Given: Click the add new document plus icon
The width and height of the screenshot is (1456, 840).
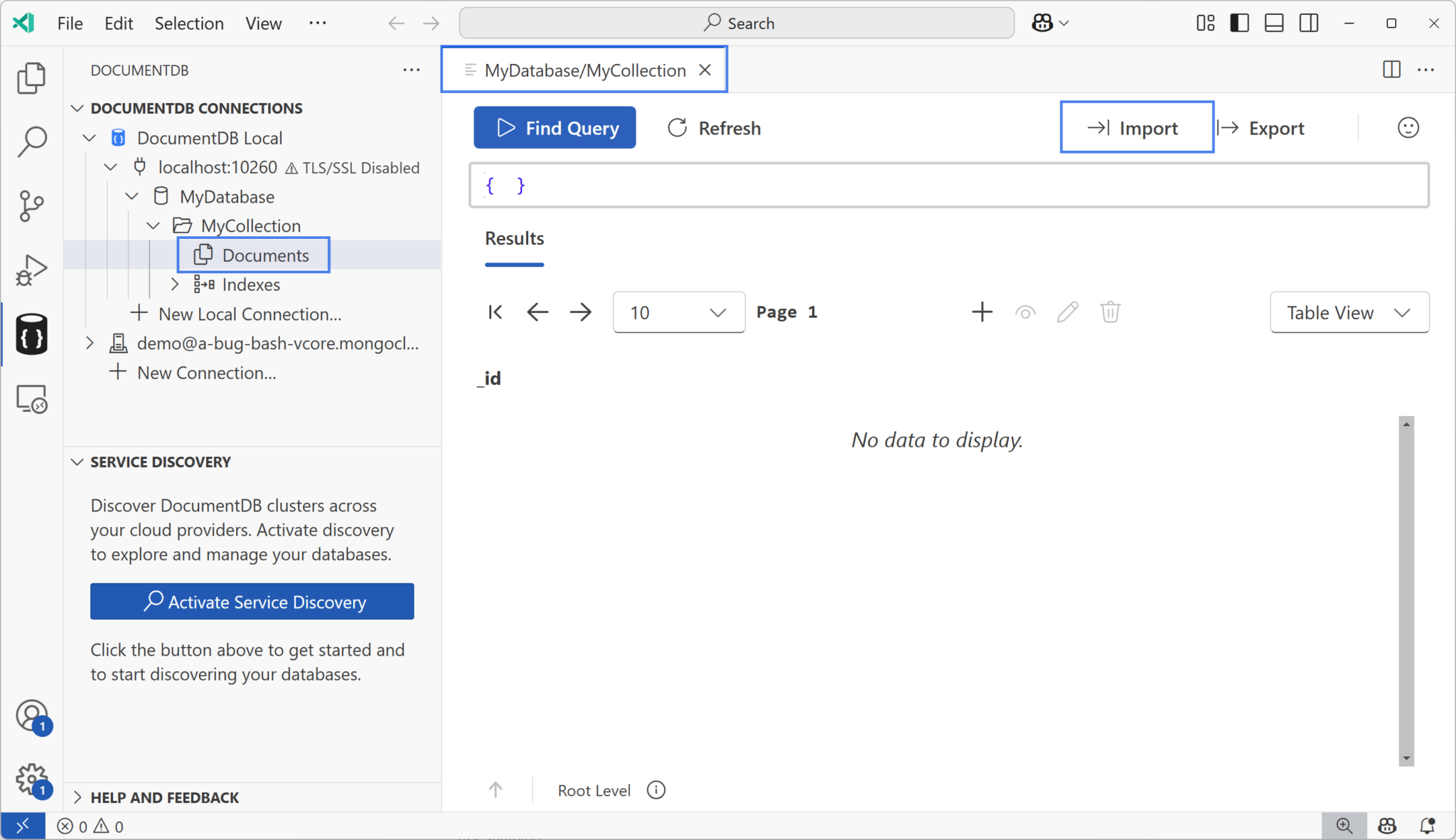Looking at the screenshot, I should pyautogui.click(x=981, y=312).
